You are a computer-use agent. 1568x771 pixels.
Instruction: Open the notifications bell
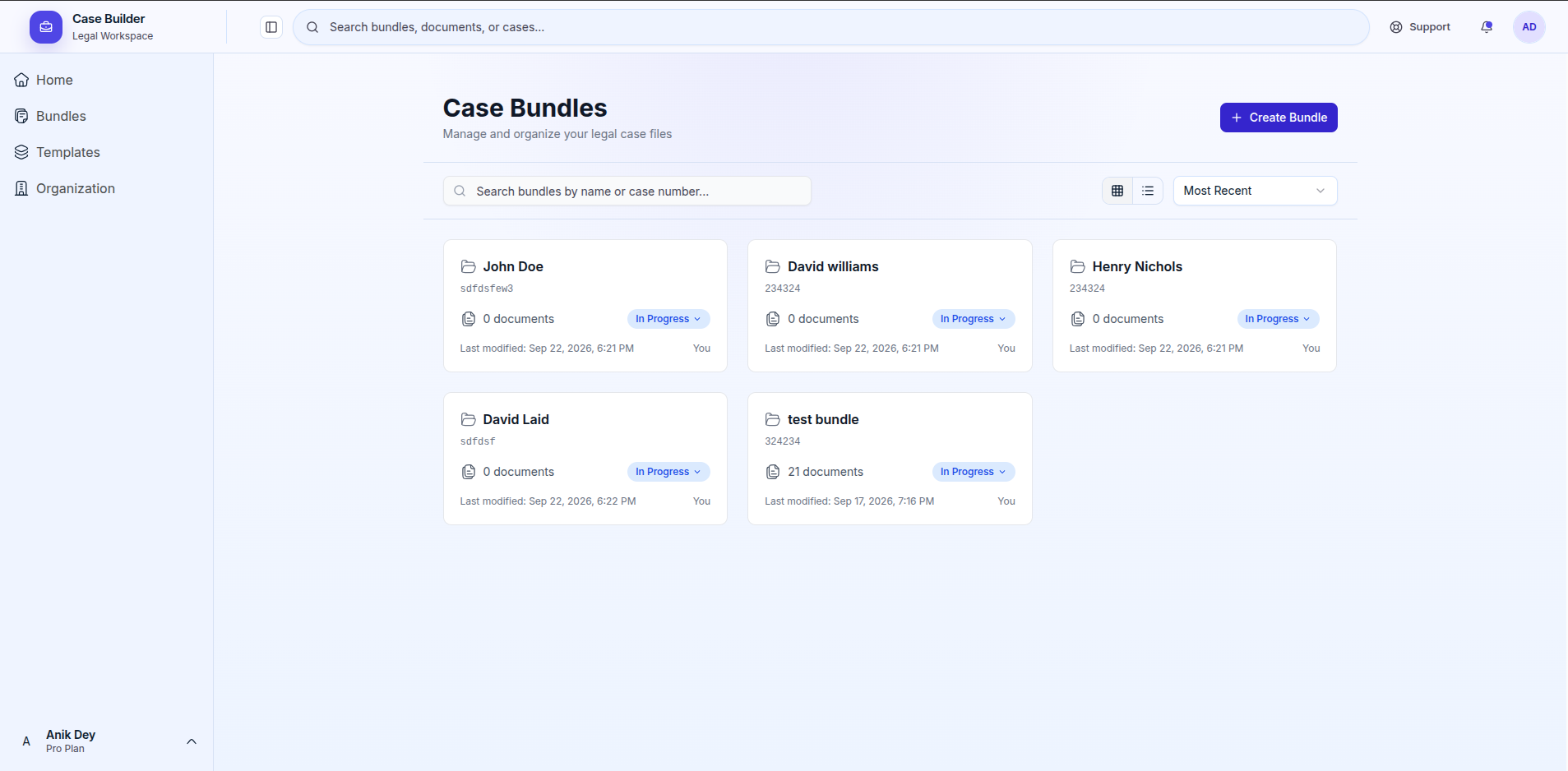click(1487, 27)
